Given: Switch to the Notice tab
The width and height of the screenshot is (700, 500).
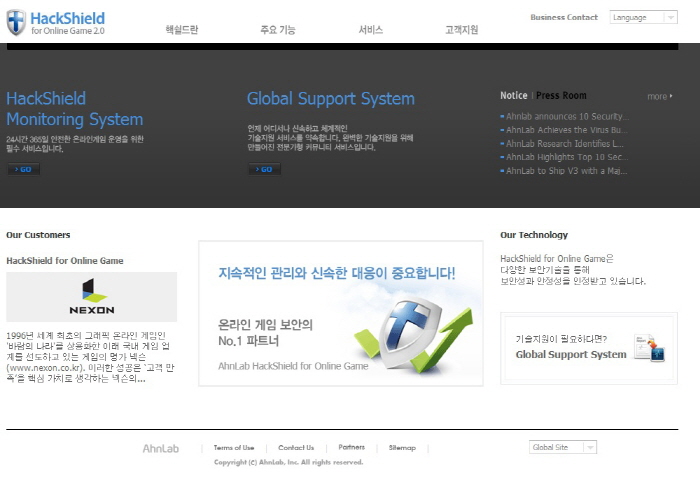Looking at the screenshot, I should click(x=513, y=96).
